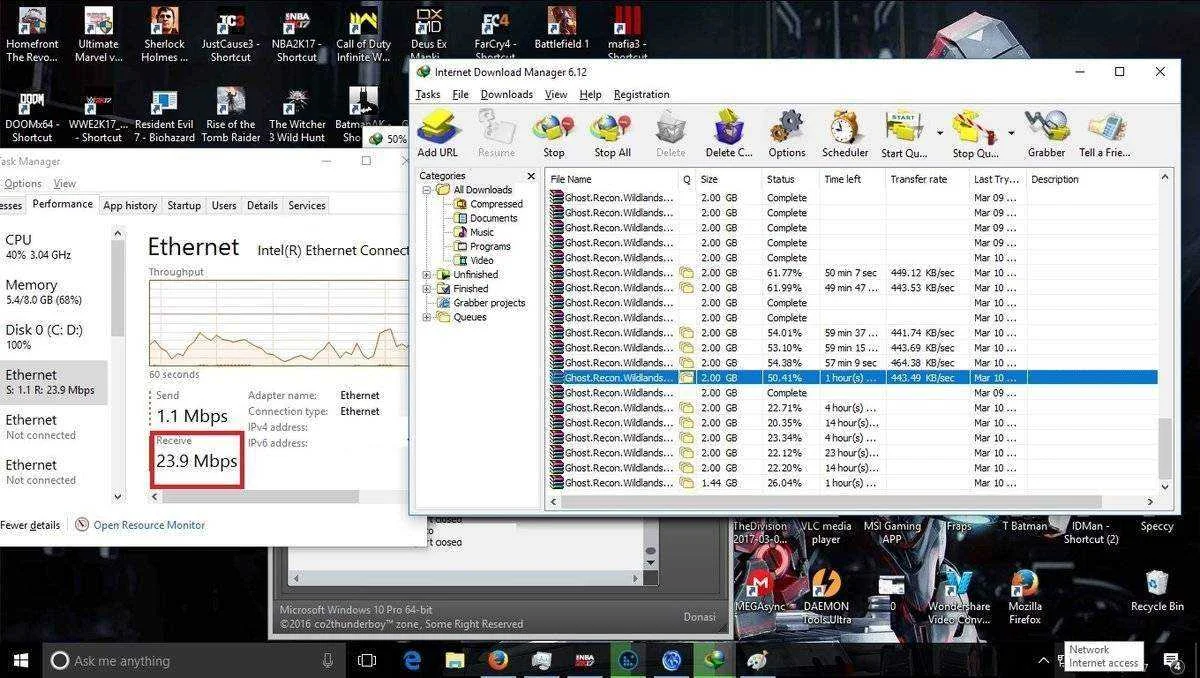Open the Users tab in Task Manager
The height and width of the screenshot is (678, 1200).
pyautogui.click(x=224, y=205)
